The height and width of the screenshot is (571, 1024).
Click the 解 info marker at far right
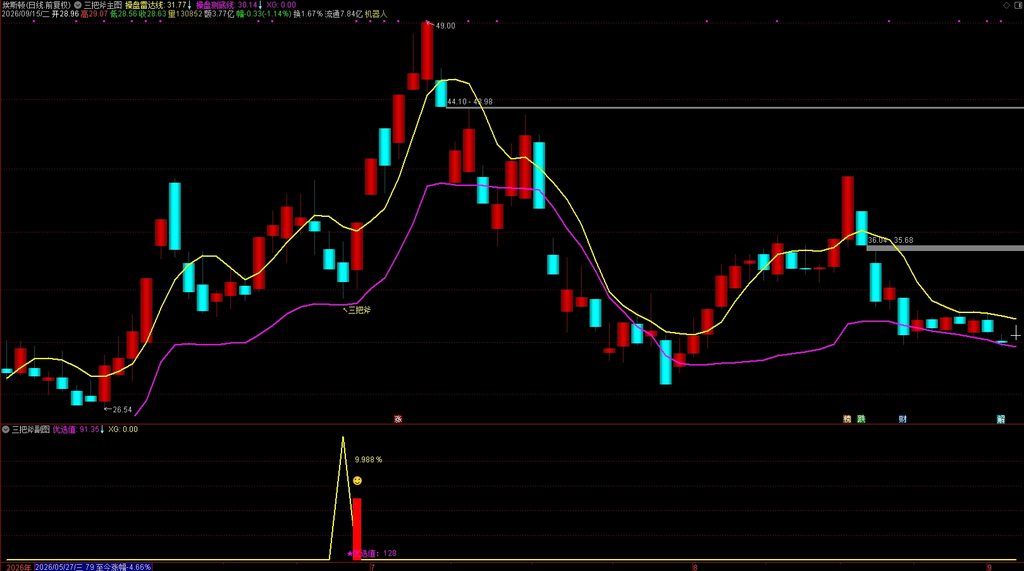click(1000, 419)
